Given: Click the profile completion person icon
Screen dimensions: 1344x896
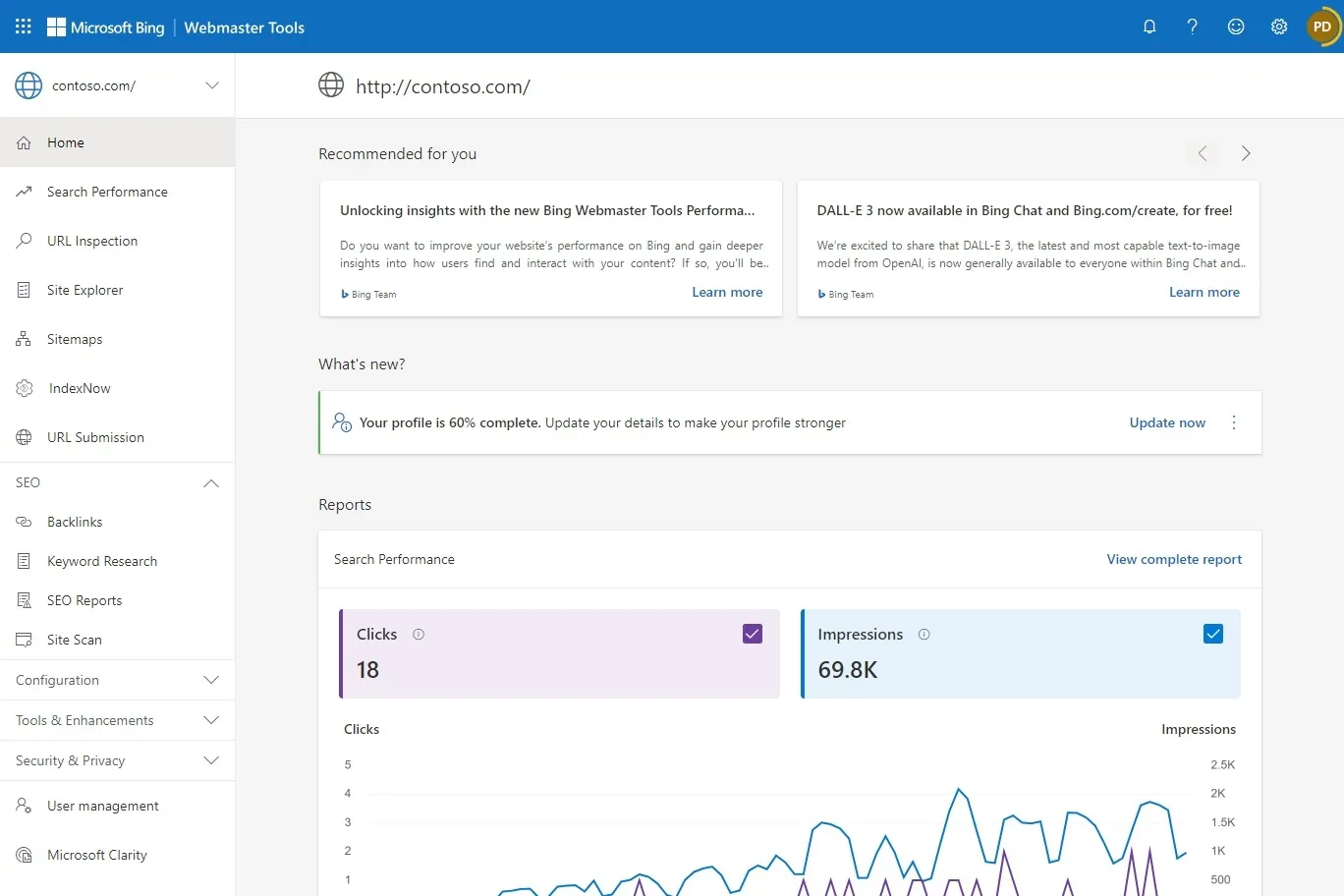Looking at the screenshot, I should (x=342, y=422).
